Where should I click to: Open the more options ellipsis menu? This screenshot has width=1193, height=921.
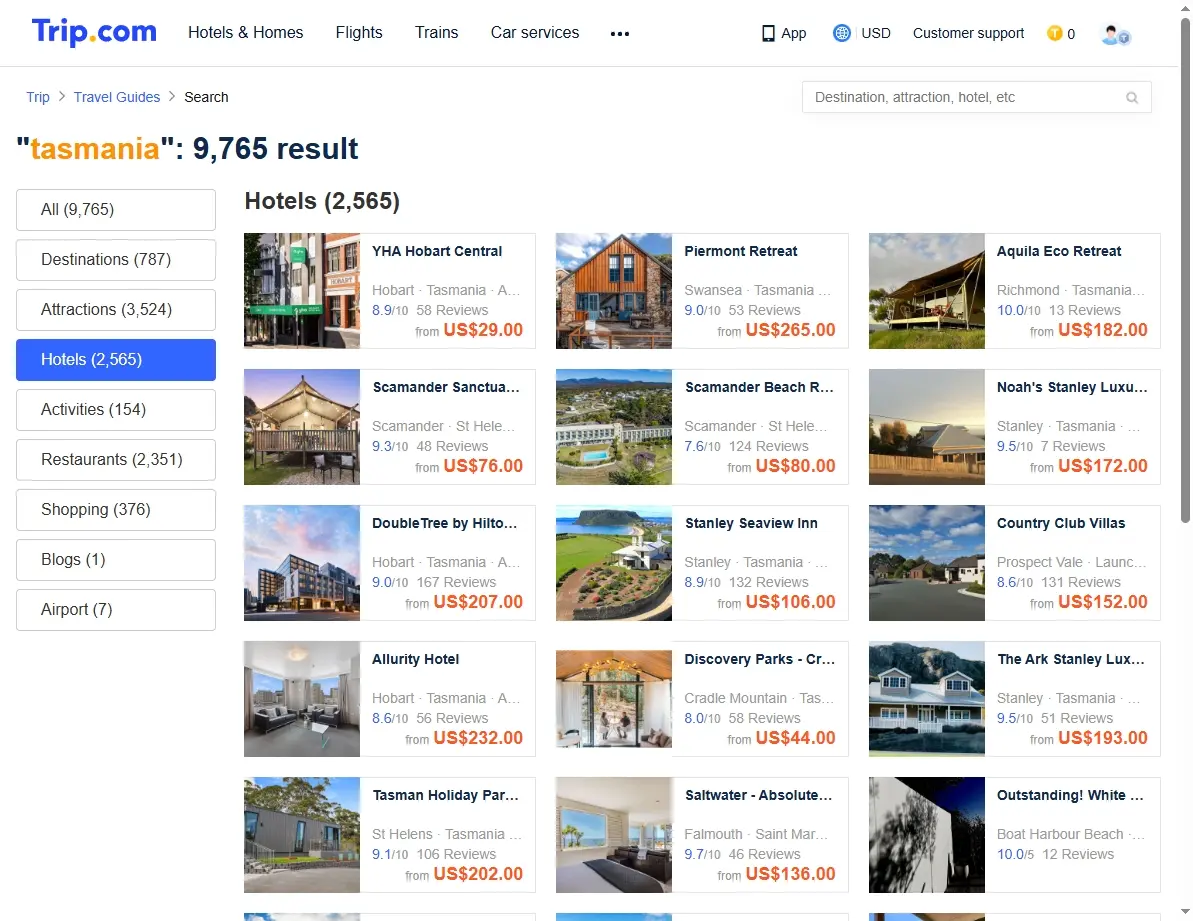click(619, 33)
